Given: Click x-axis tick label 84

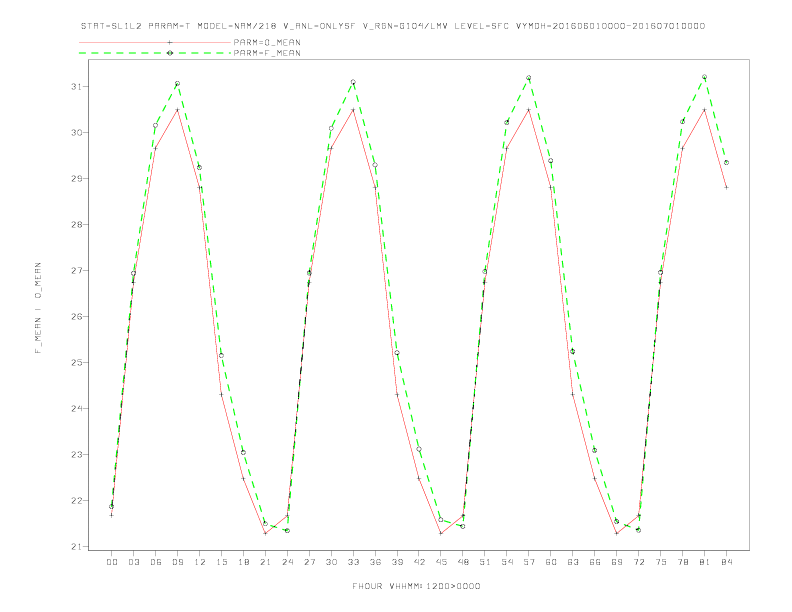Looking at the screenshot, I should (x=727, y=562).
